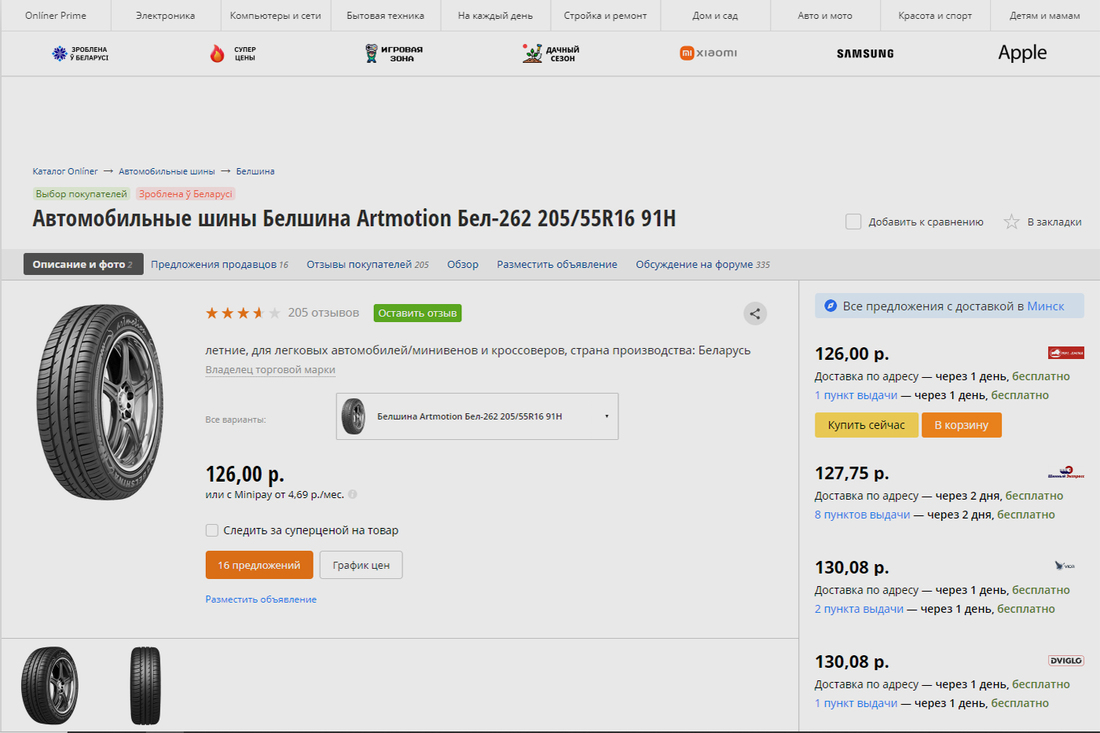The image size is (1100, 733).
Task: Click the В закладки label
Action: pos(1054,222)
